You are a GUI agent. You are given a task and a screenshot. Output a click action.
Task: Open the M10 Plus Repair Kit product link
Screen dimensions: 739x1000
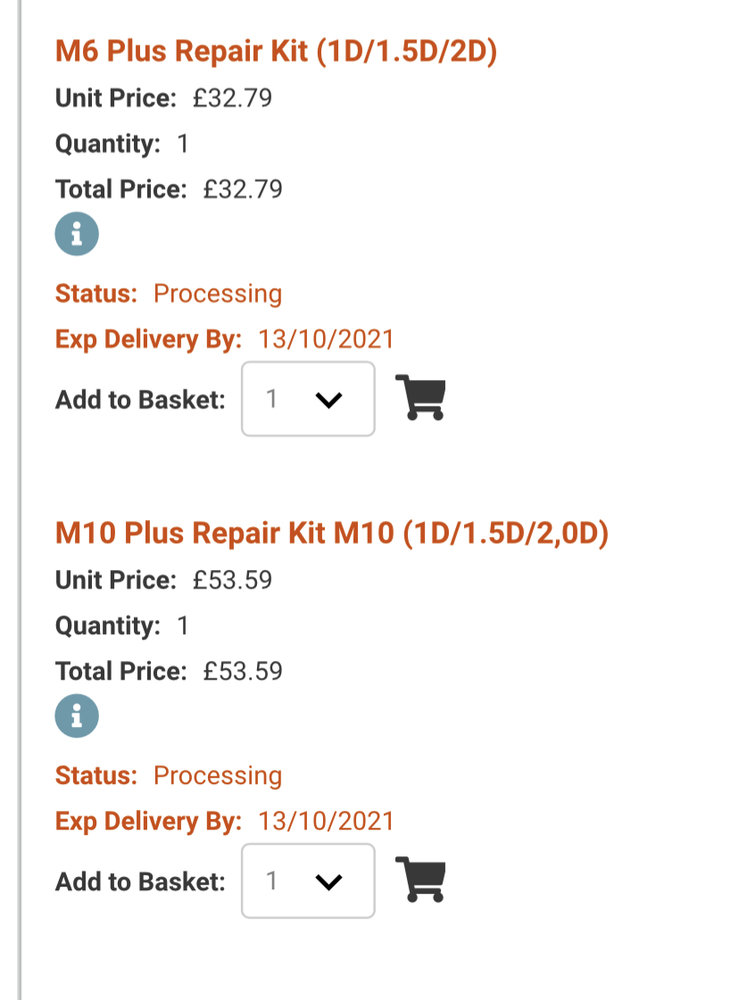point(331,533)
